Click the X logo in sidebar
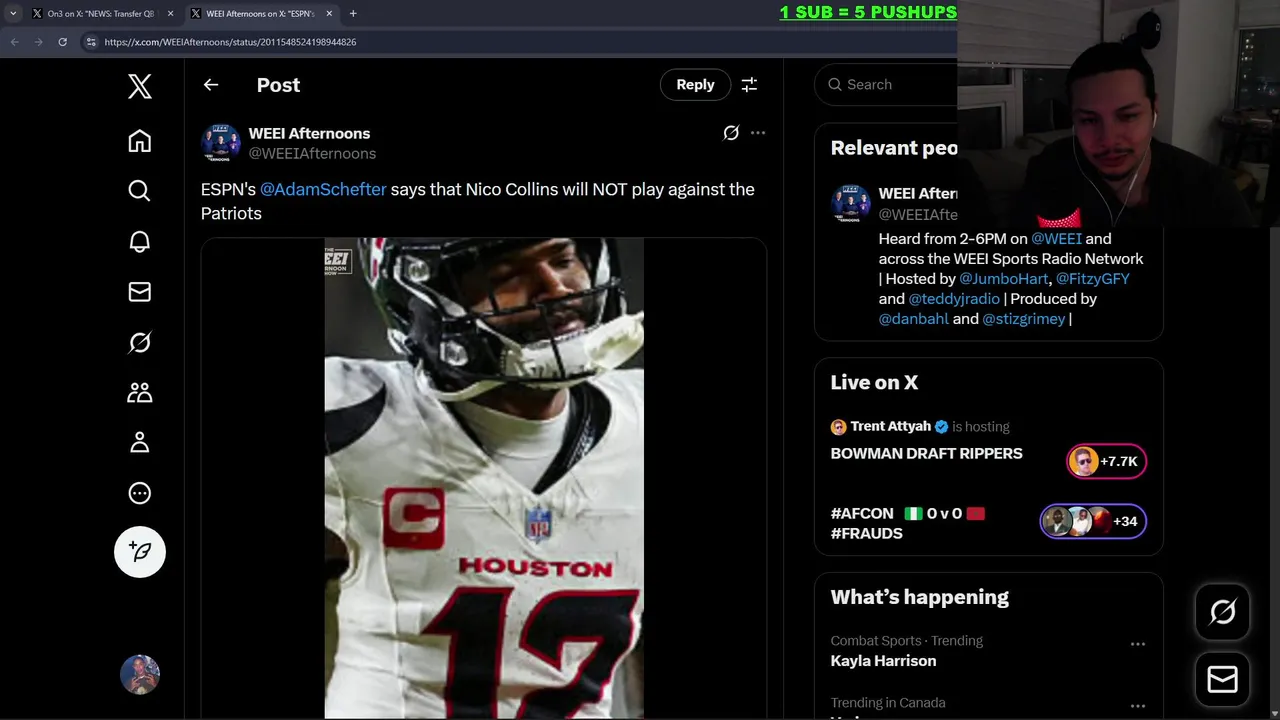Screen dimensions: 1280x720 pyautogui.click(x=140, y=86)
